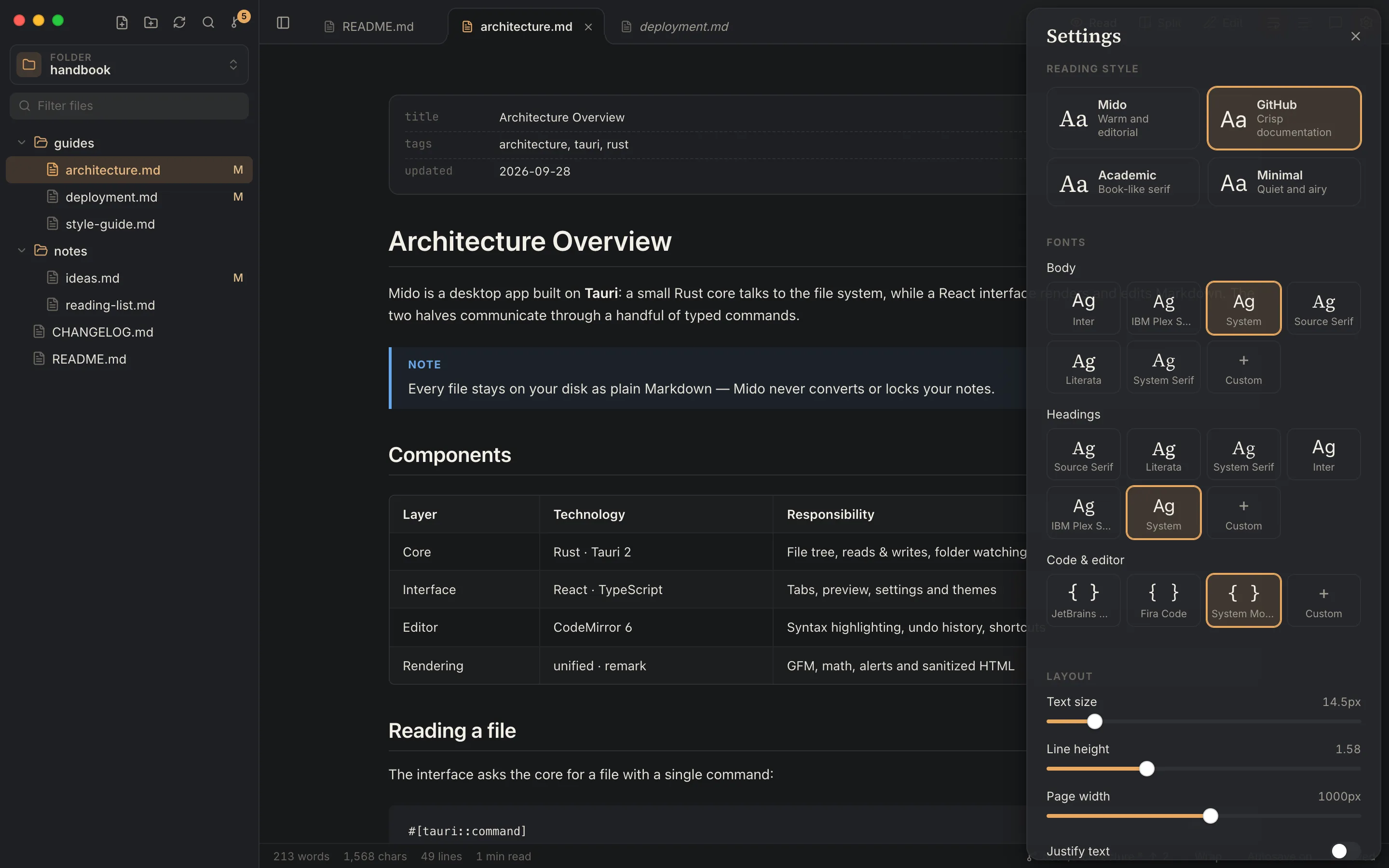Toggle the Justify text switch
The image size is (1389, 868).
pyautogui.click(x=1346, y=851)
